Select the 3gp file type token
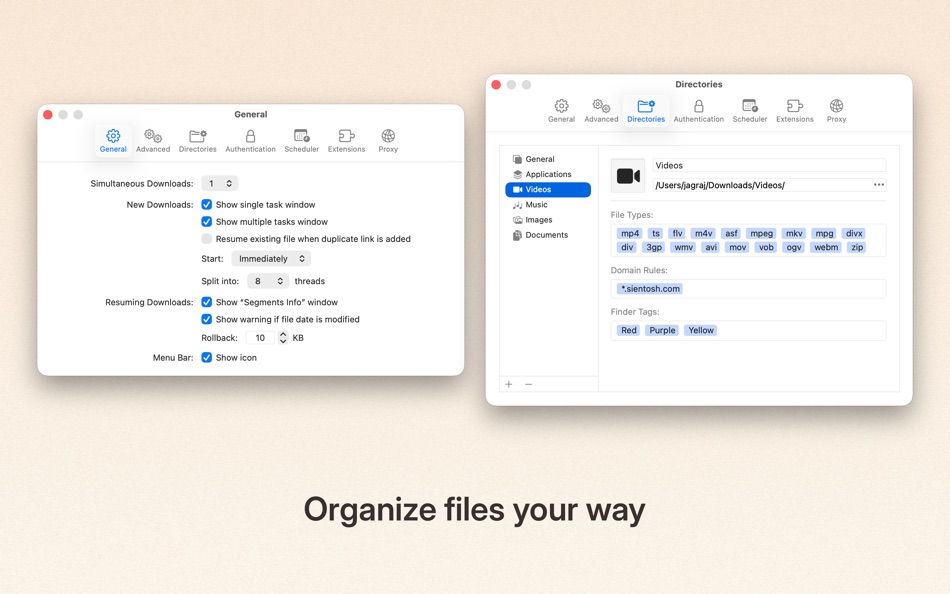This screenshot has height=594, width=950. [654, 247]
